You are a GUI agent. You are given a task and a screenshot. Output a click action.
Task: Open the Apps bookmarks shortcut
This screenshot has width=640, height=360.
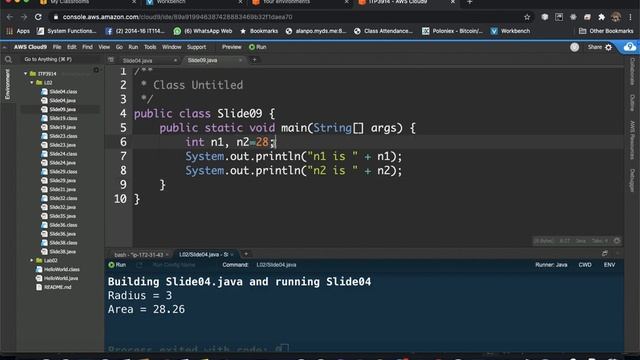[x=18, y=31]
